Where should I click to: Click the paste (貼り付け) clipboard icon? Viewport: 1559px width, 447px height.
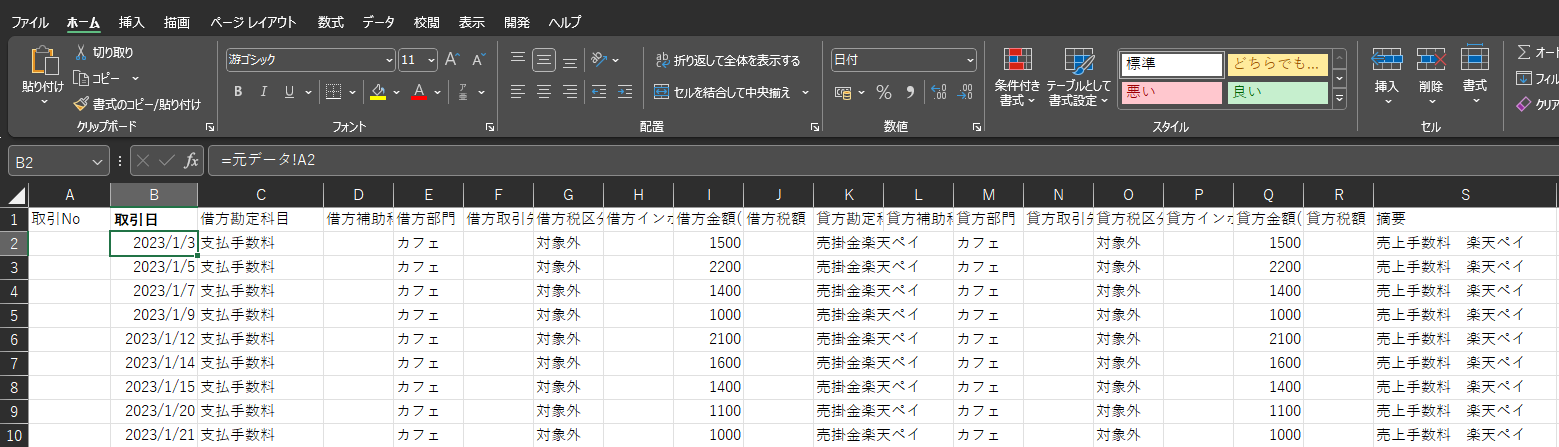(42, 63)
